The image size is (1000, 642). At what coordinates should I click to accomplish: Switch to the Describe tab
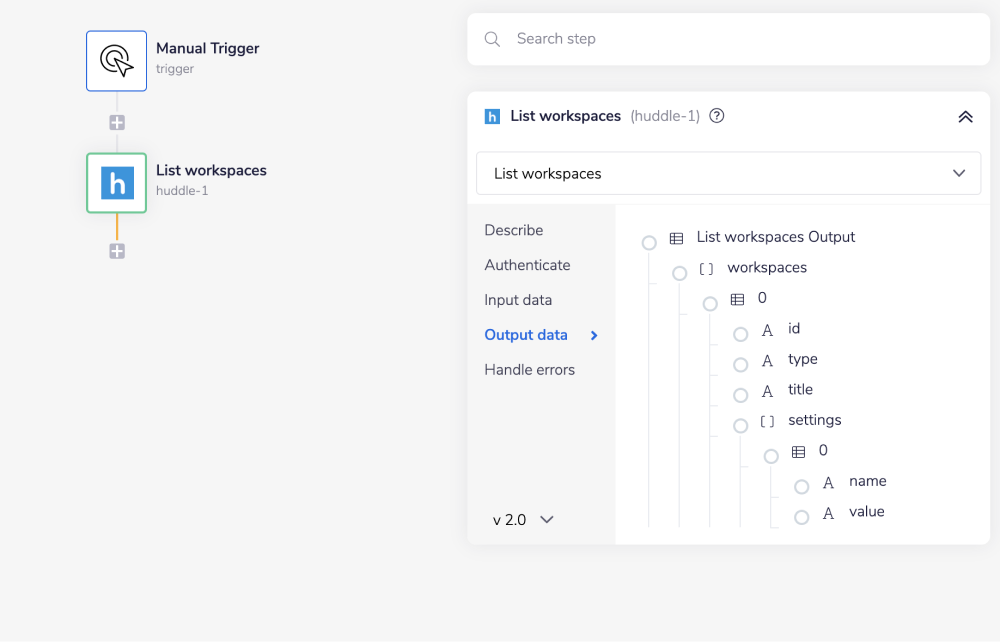coord(513,230)
